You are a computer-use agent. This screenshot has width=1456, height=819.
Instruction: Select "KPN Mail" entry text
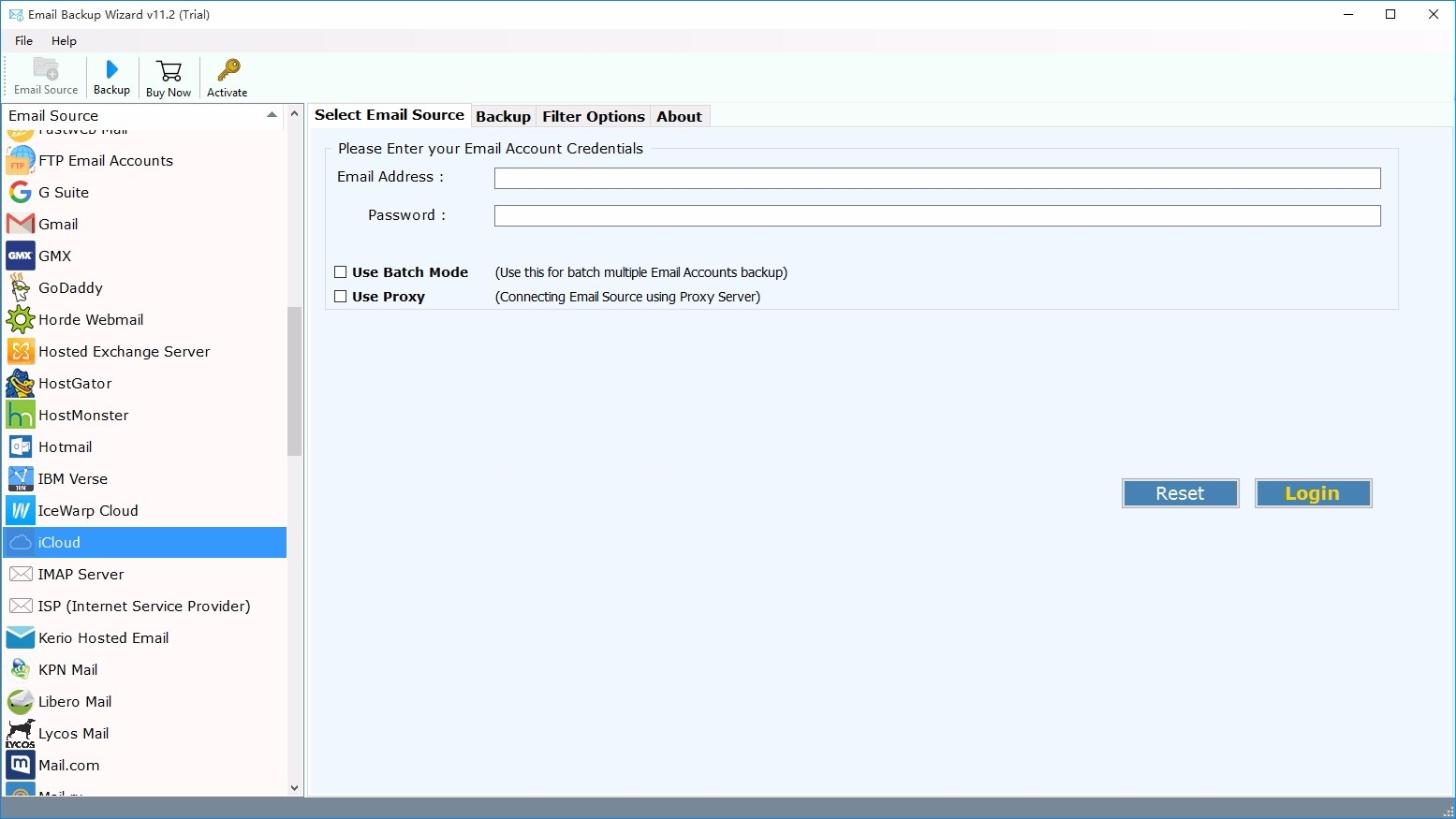[68, 670]
